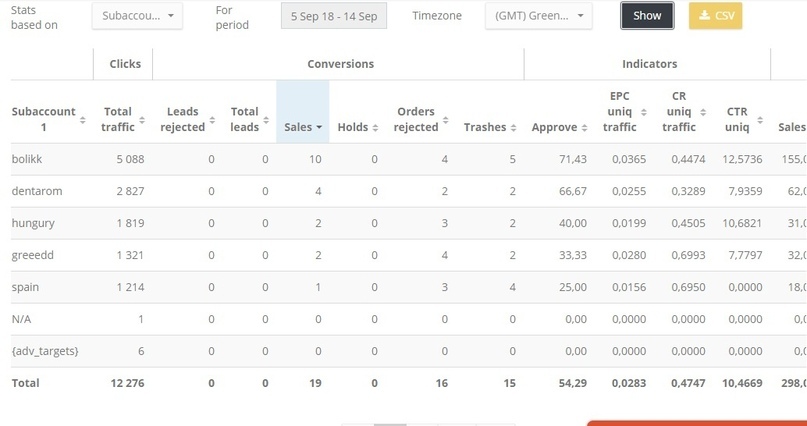
Task: Click greeedd Approve value 33,33
Action: click(573, 255)
